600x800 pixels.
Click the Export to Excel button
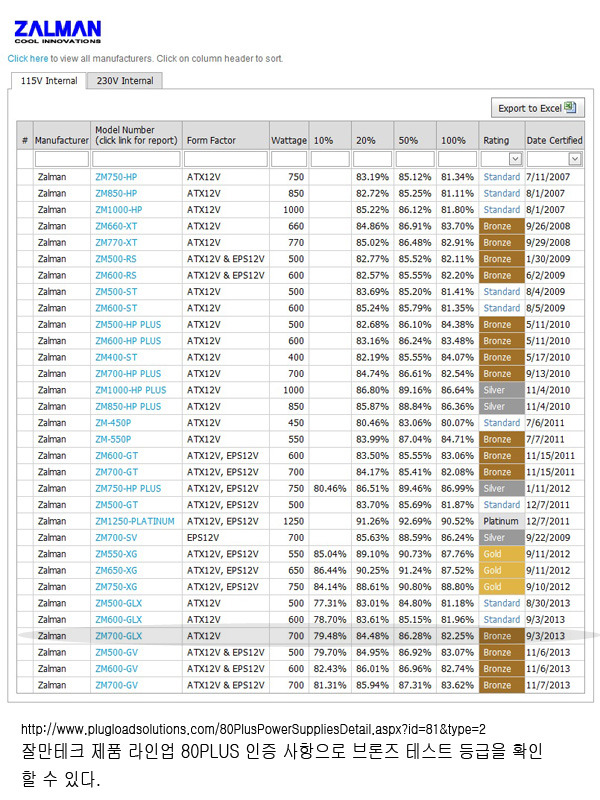click(538, 108)
